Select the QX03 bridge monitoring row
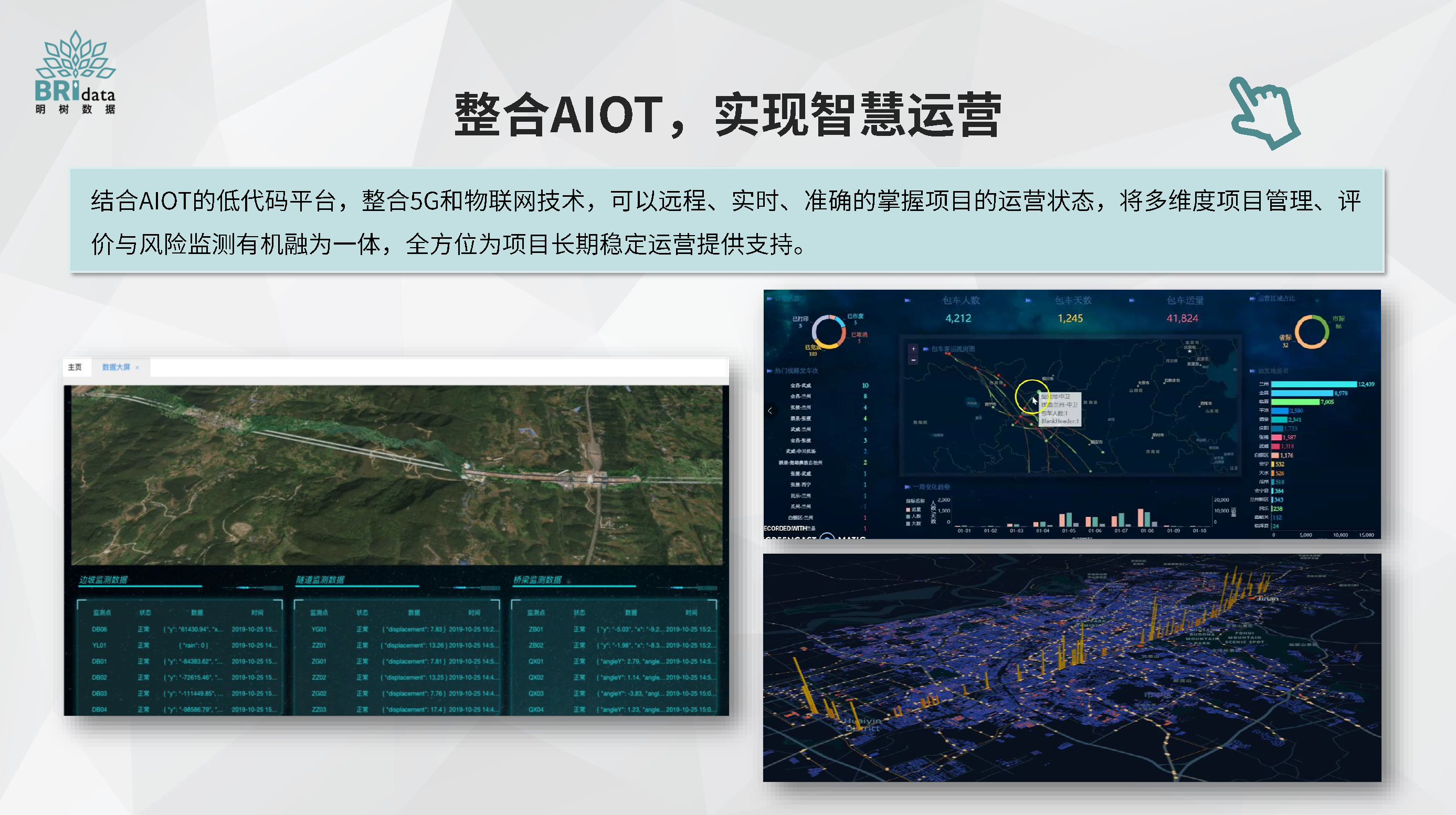This screenshot has height=815, width=1456. click(x=614, y=693)
